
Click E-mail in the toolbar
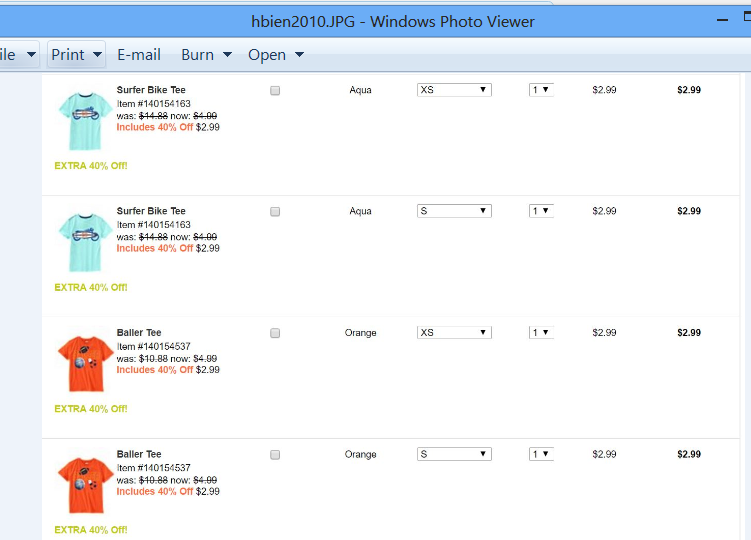point(139,54)
